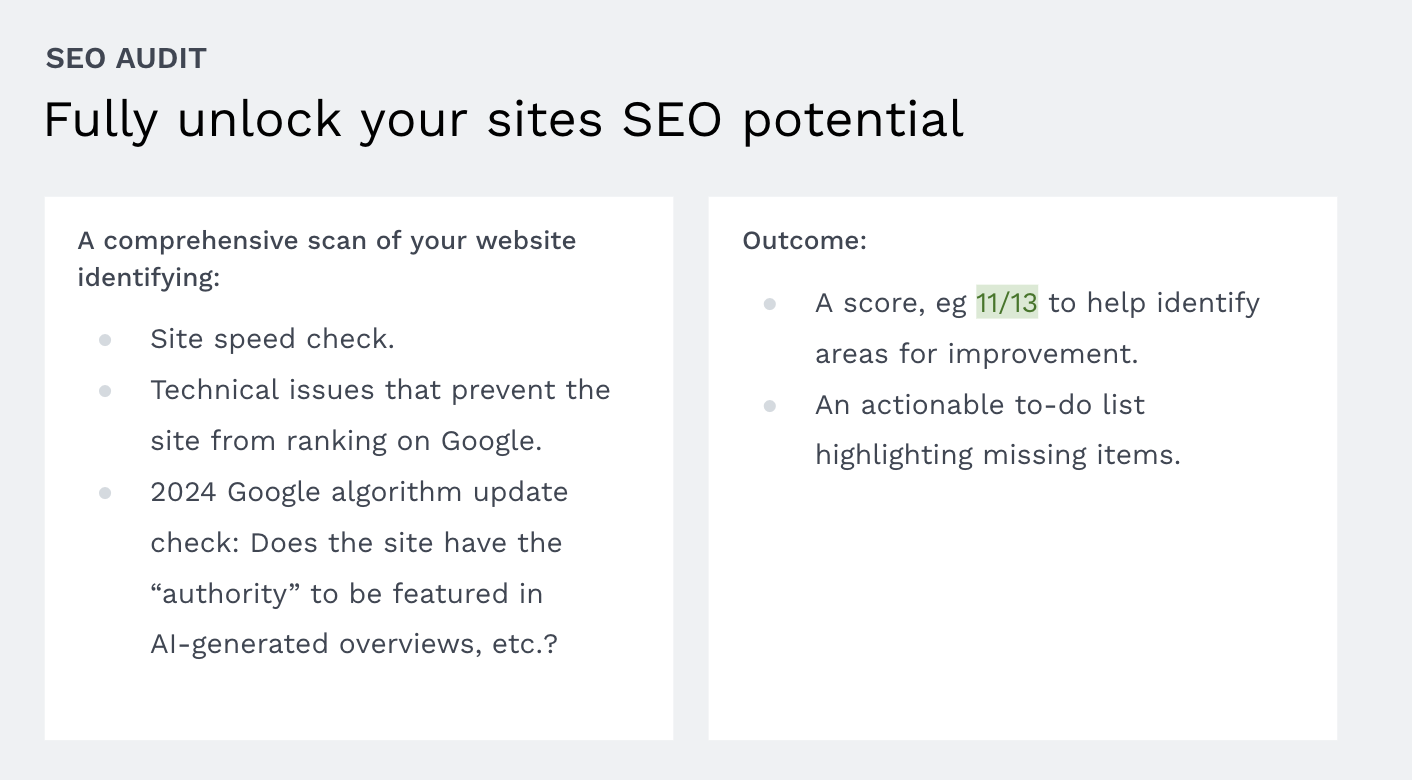
Task: Click the "site from ranking on Google." line
Action: [x=346, y=441]
